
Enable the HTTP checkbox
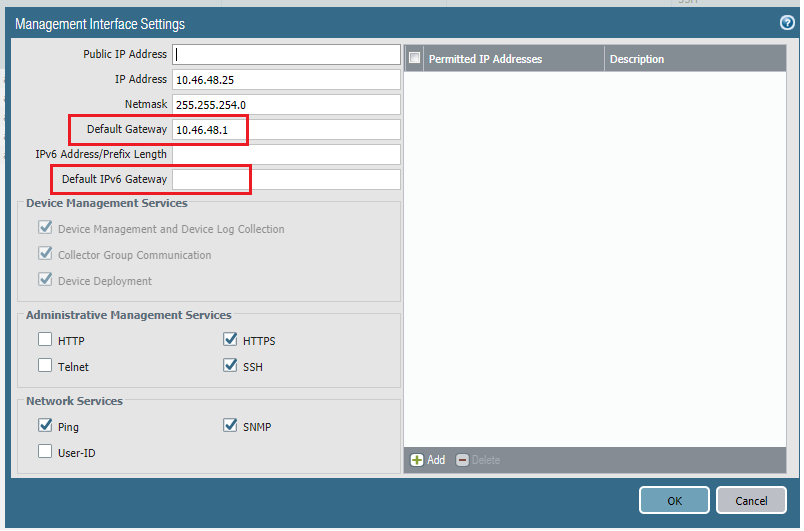pyautogui.click(x=45, y=339)
